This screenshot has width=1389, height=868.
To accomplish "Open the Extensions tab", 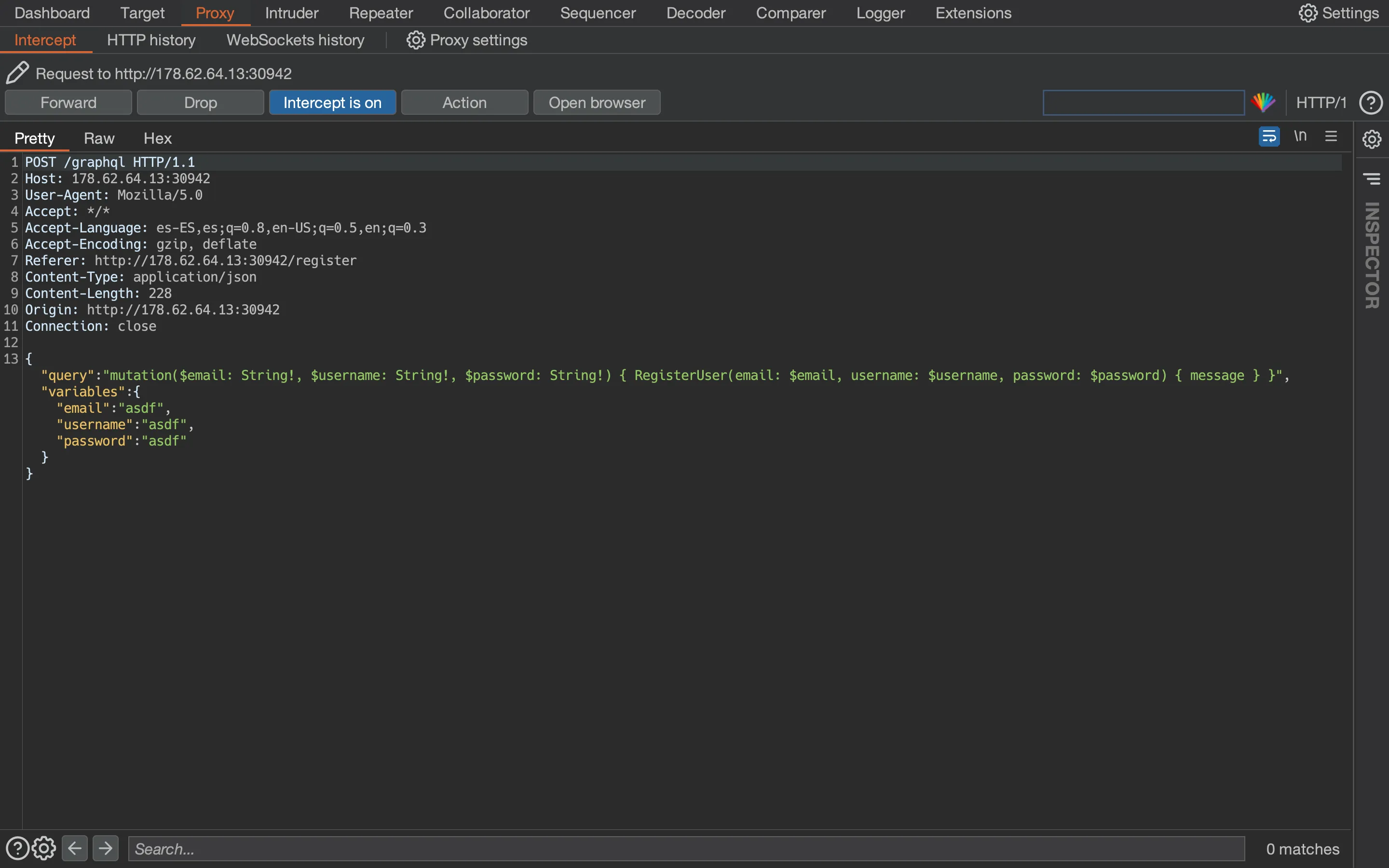I will [973, 13].
